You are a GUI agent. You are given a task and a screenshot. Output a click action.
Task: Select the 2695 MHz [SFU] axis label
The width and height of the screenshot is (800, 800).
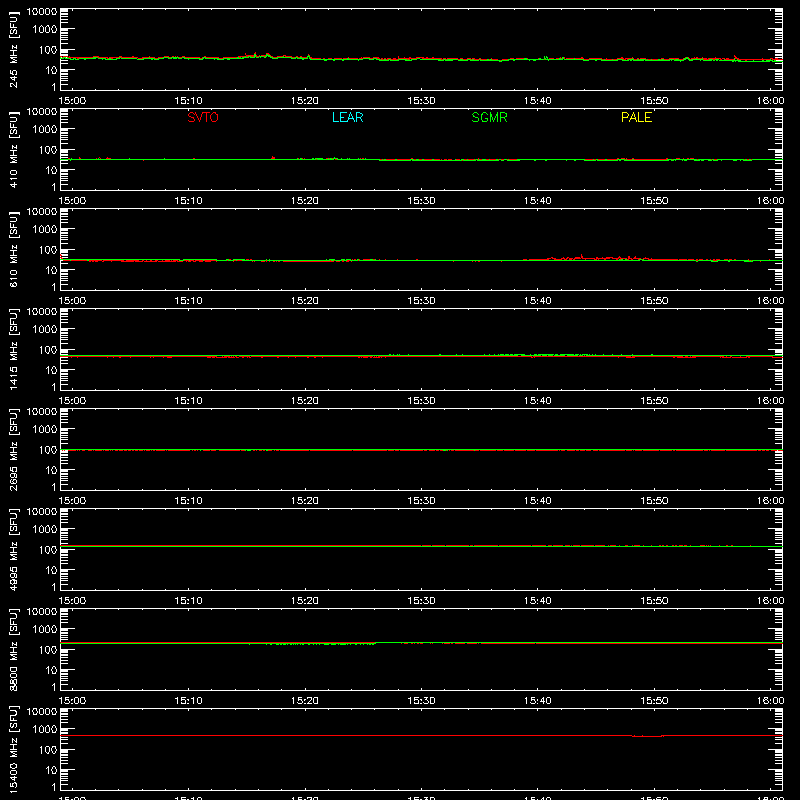point(14,449)
